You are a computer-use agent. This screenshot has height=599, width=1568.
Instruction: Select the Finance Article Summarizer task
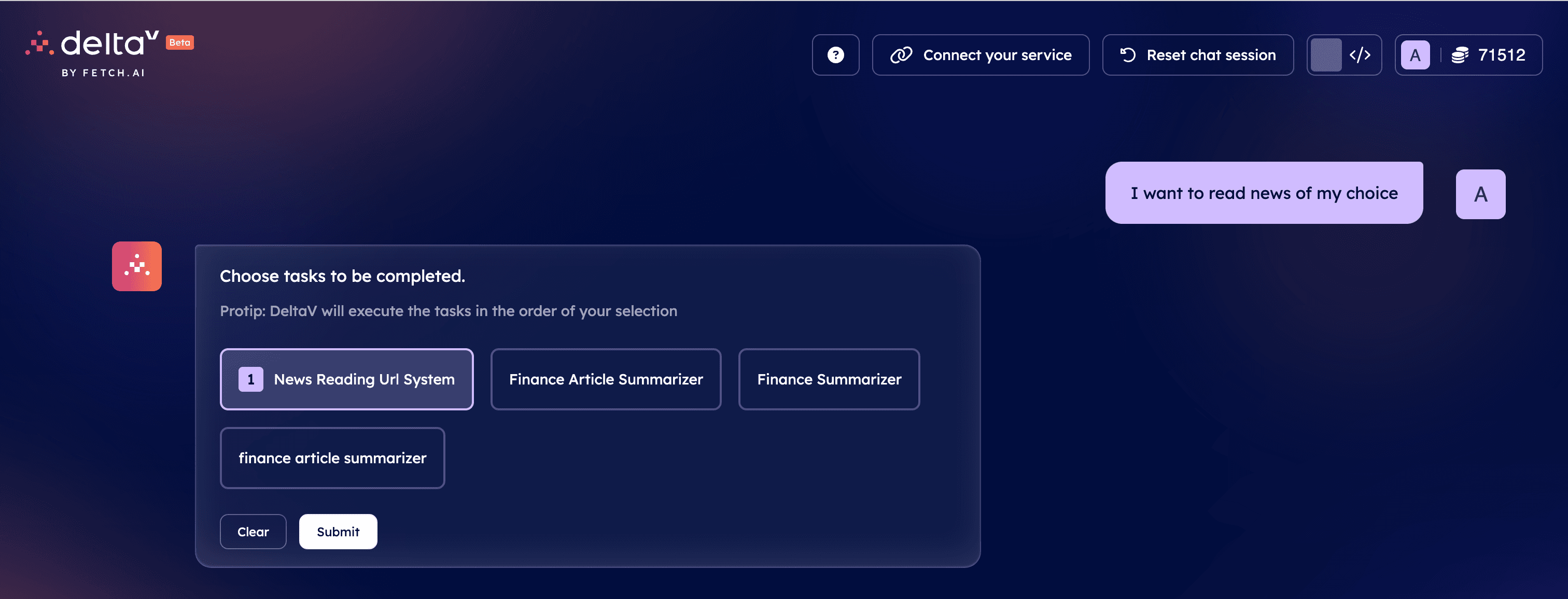(x=606, y=379)
